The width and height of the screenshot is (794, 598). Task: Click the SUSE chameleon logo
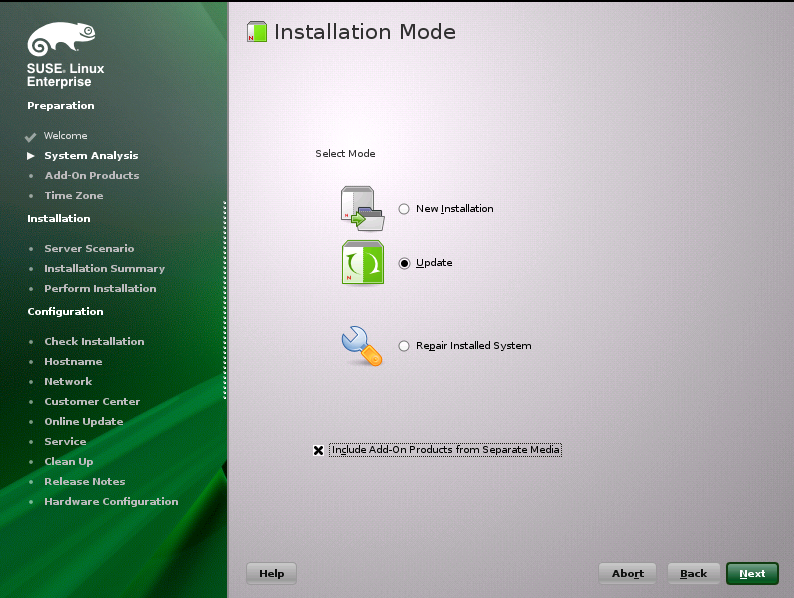click(61, 38)
